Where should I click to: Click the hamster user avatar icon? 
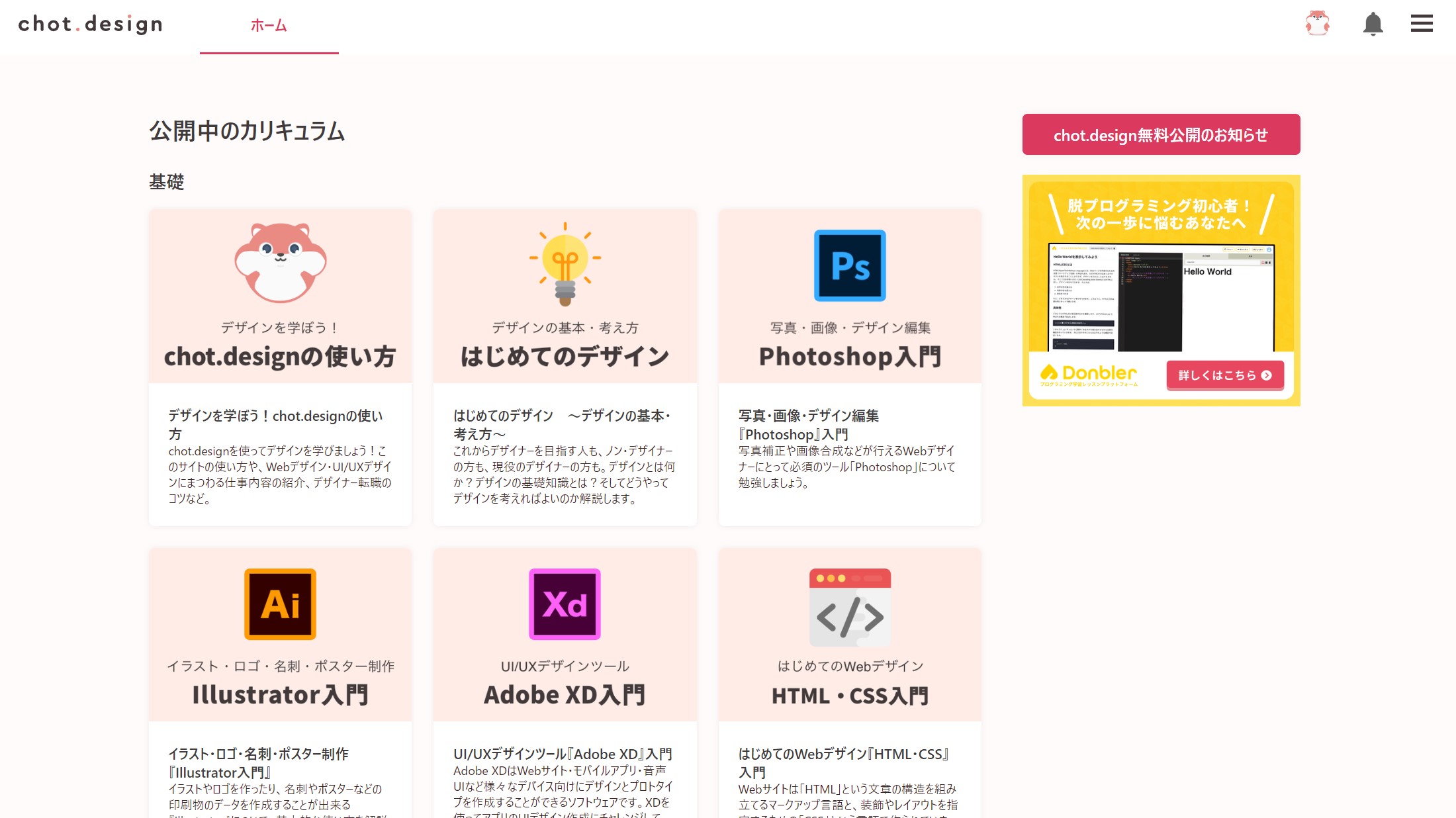(x=1317, y=24)
